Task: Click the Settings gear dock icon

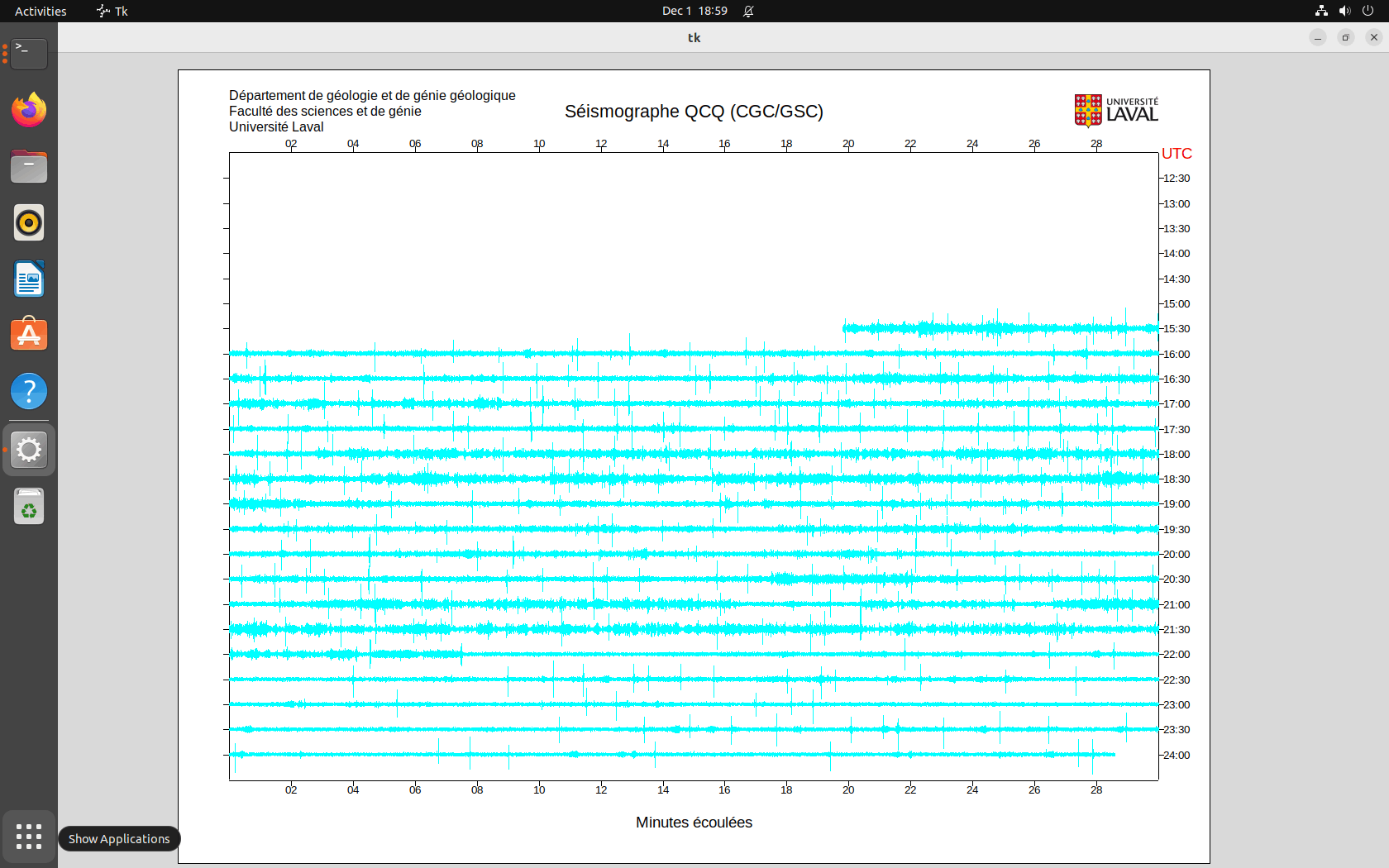Action: pos(29,450)
